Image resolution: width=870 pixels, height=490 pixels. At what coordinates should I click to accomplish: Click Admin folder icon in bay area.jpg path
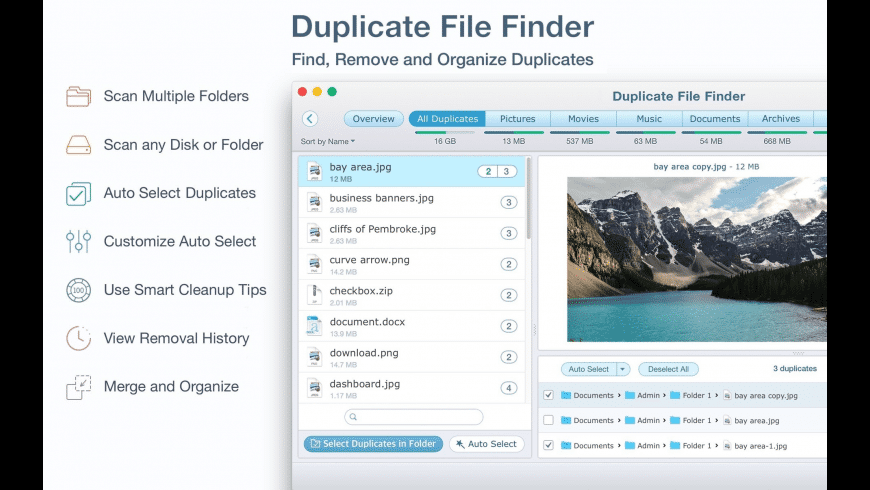tap(630, 420)
